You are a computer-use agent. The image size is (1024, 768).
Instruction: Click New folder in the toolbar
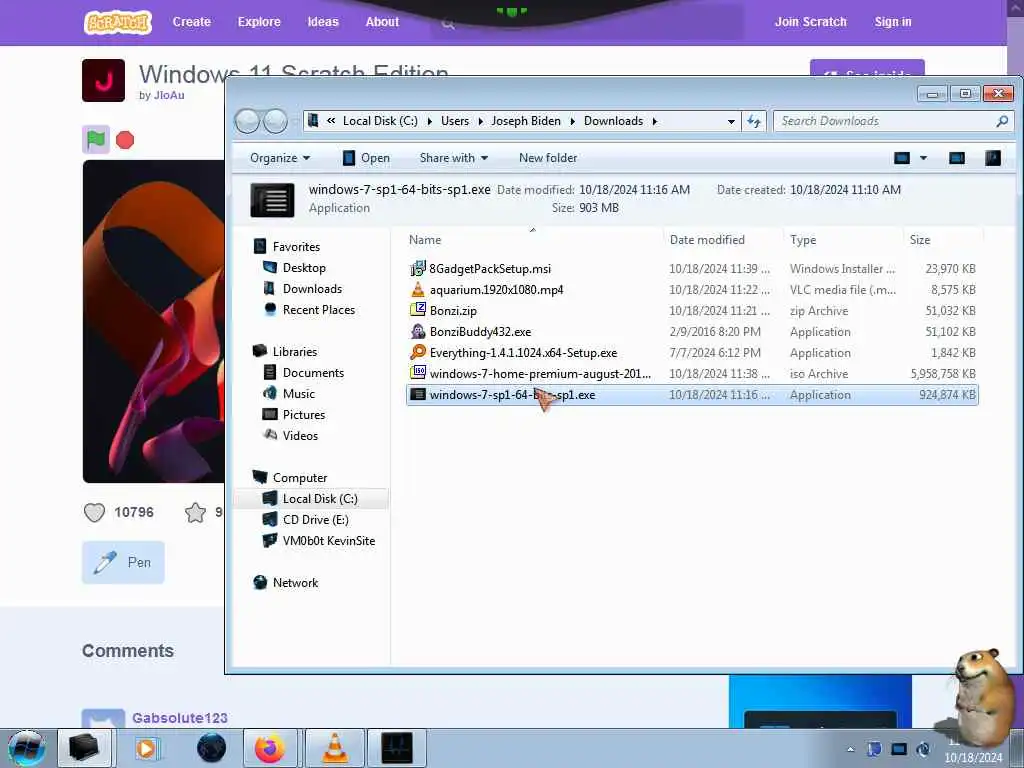pyautogui.click(x=548, y=158)
